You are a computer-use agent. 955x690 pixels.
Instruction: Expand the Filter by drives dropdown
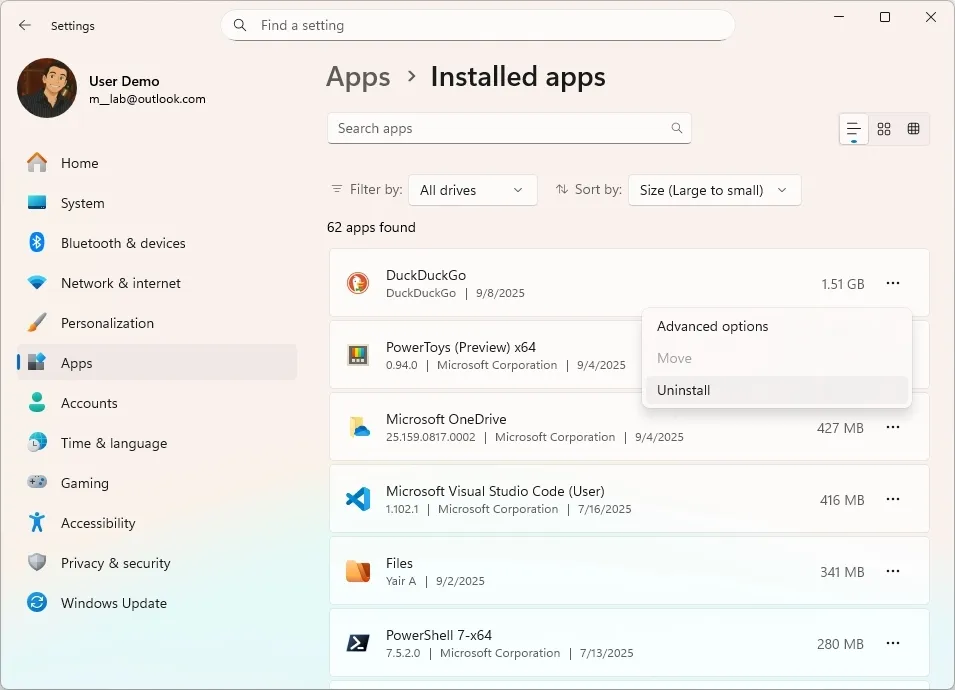[x=472, y=190]
